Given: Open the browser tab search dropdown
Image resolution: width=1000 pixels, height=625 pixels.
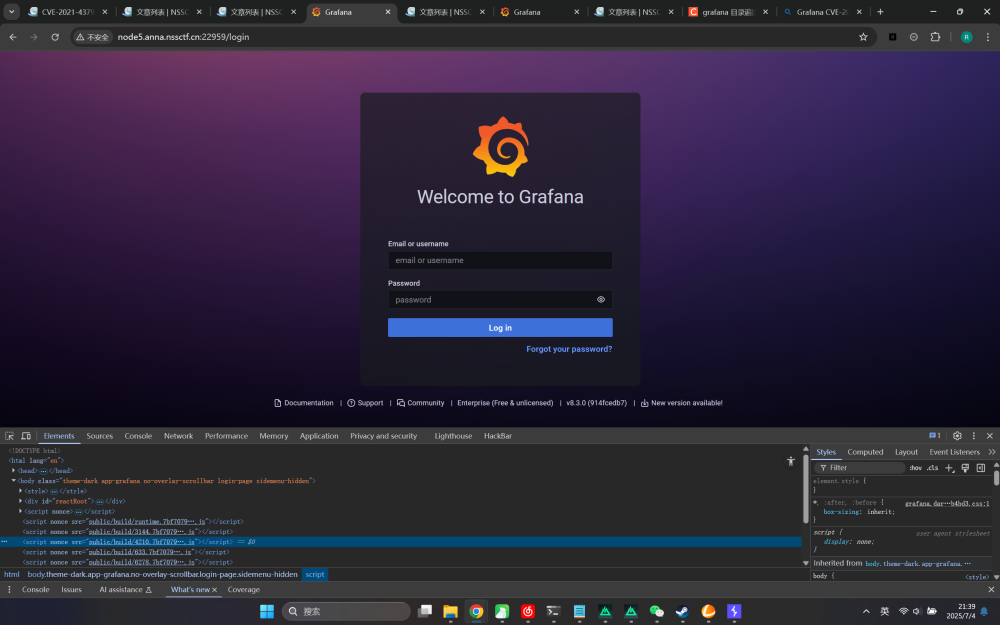Looking at the screenshot, I should [11, 12].
